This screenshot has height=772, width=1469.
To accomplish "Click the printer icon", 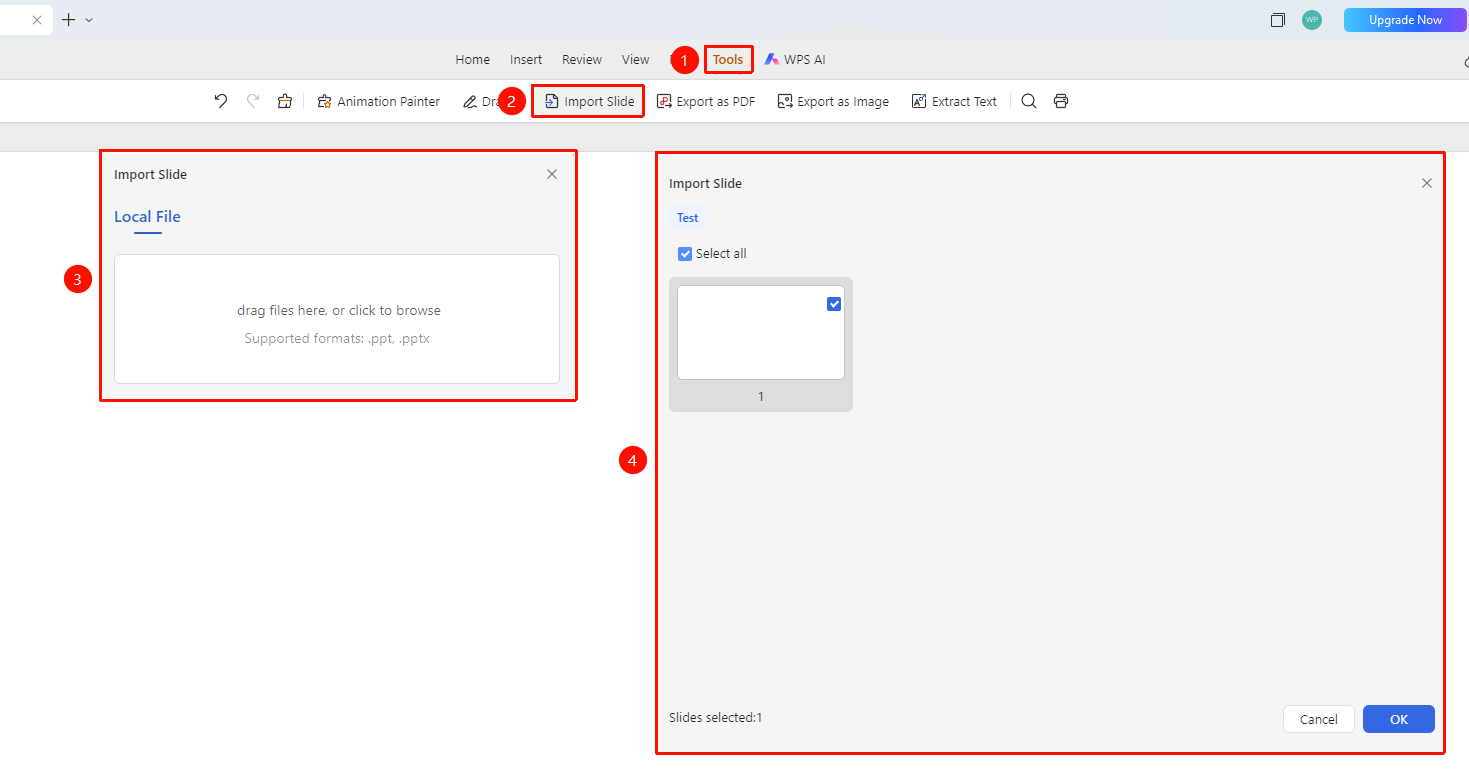I will point(1061,101).
